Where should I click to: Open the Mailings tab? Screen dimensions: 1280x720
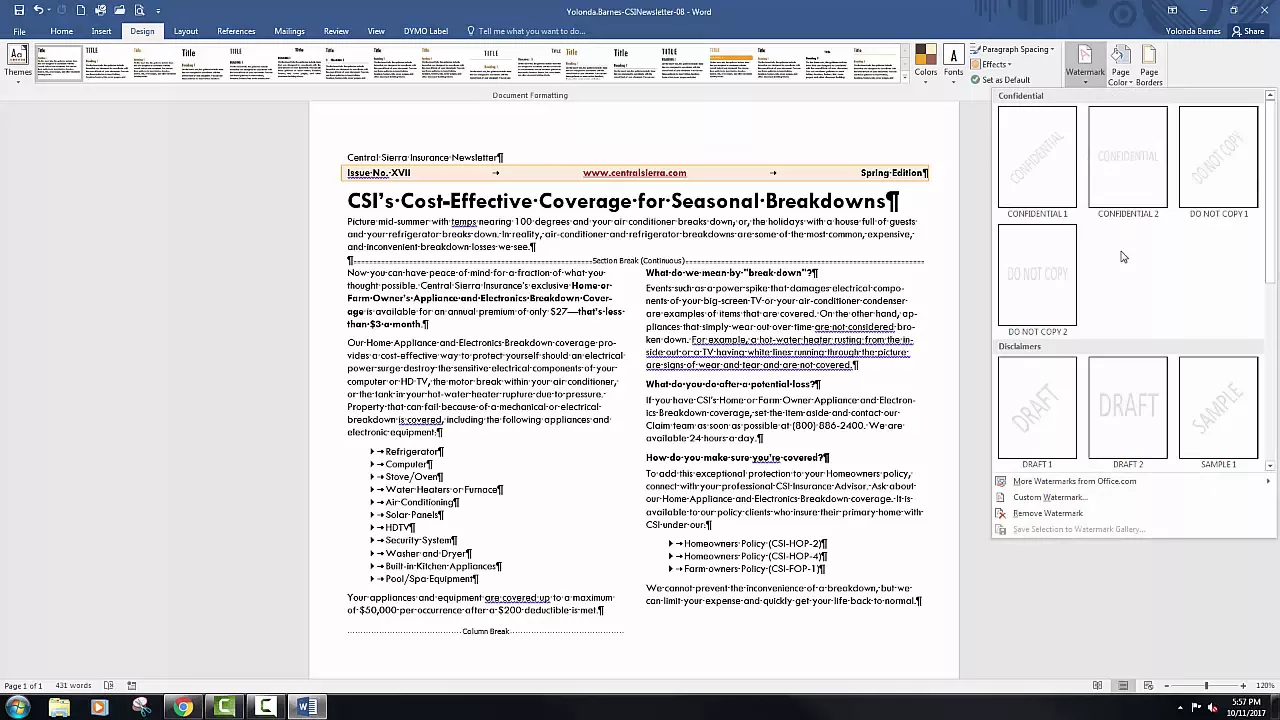click(x=289, y=31)
